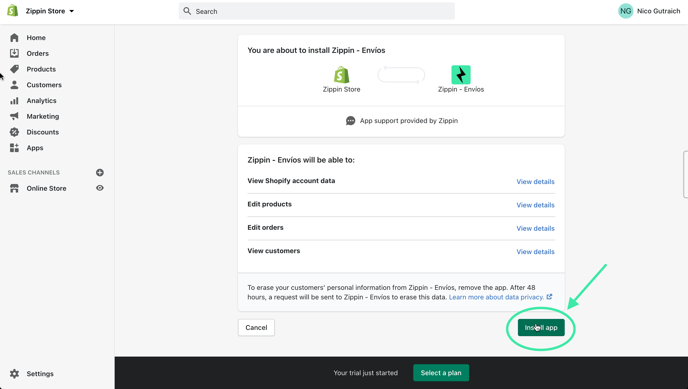Click the Cancel button
The width and height of the screenshot is (688, 389).
click(256, 328)
